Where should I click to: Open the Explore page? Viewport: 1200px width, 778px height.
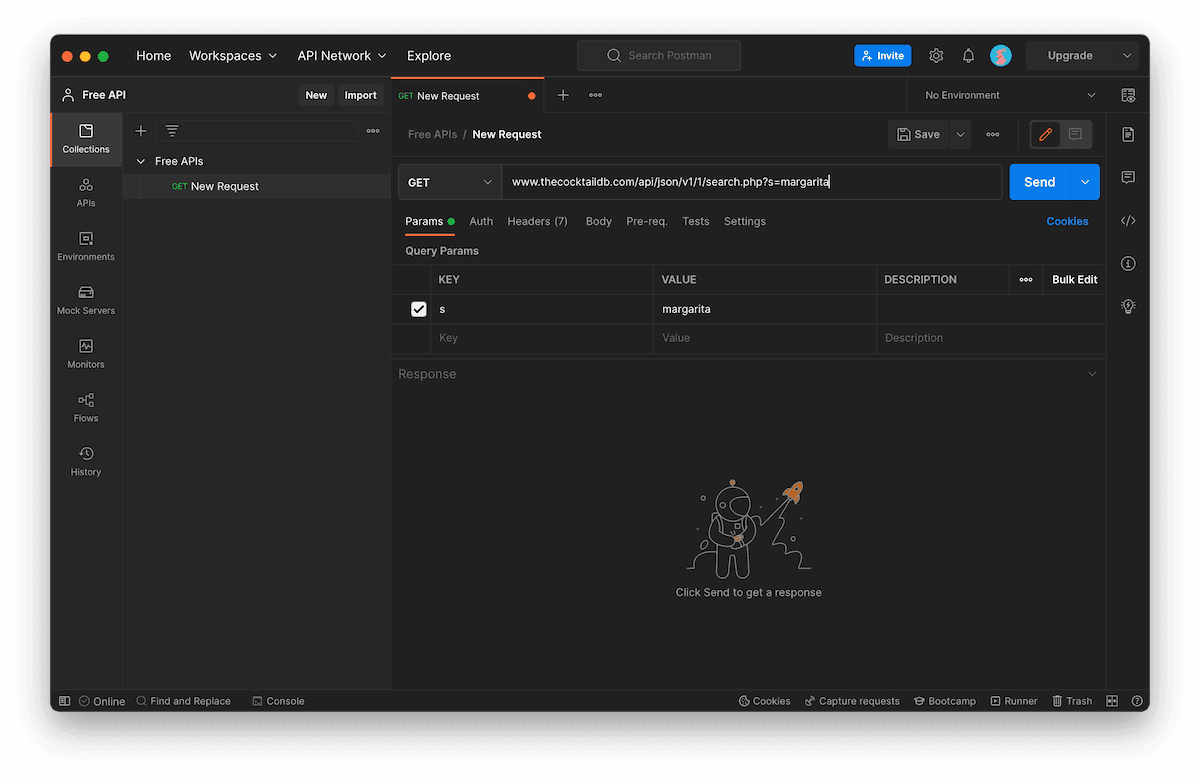[429, 56]
